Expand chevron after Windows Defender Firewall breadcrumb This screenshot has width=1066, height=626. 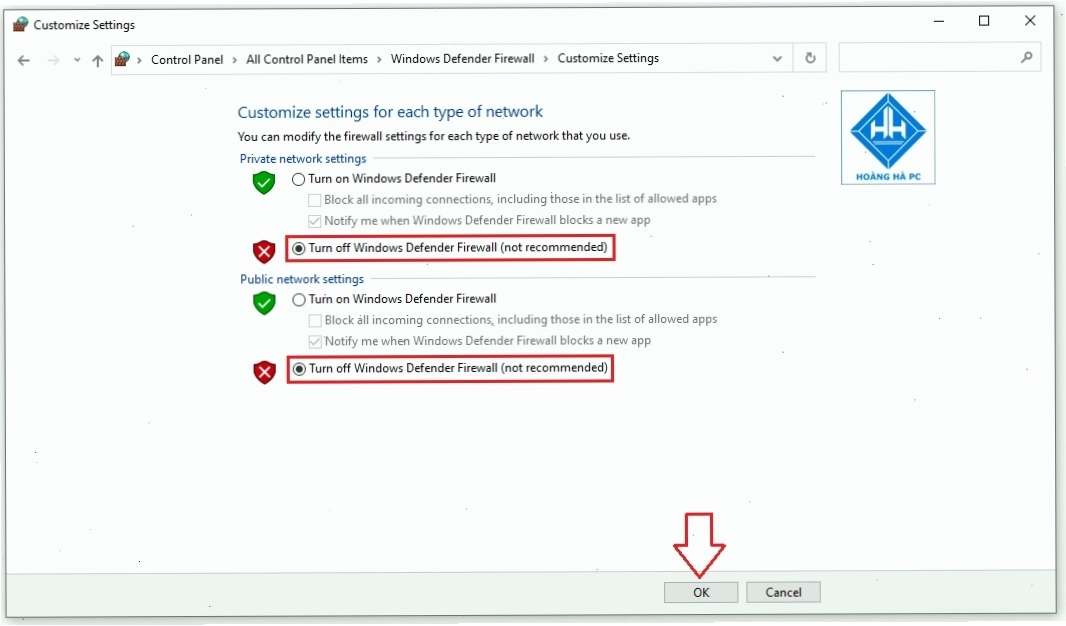(x=546, y=59)
